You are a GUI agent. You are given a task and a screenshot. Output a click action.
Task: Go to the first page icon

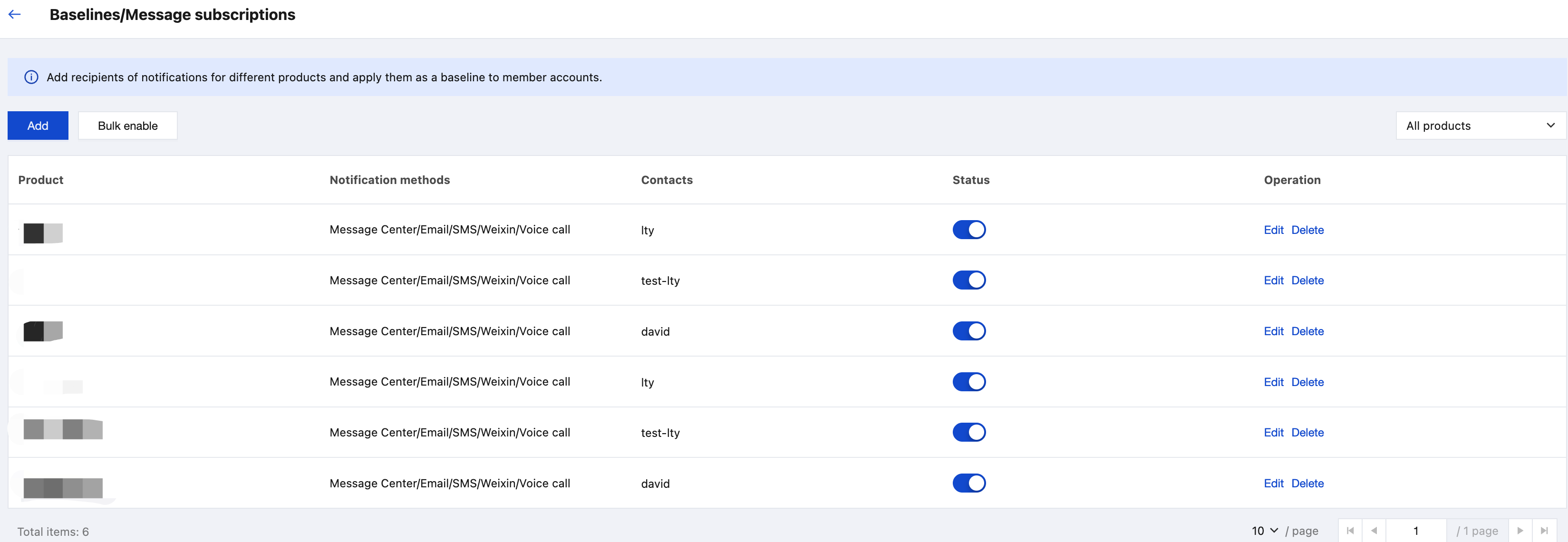tap(1350, 531)
